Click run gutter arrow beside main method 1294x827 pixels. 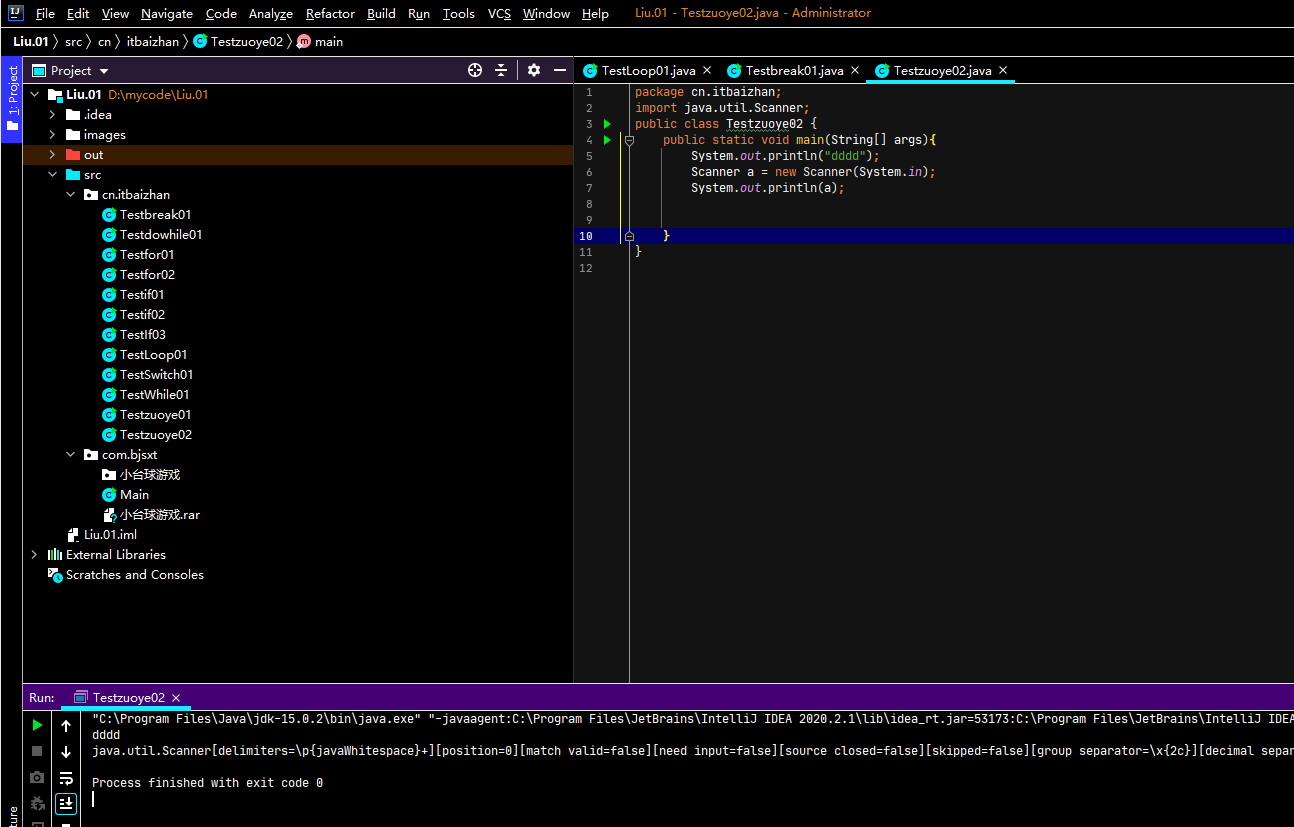tap(607, 140)
